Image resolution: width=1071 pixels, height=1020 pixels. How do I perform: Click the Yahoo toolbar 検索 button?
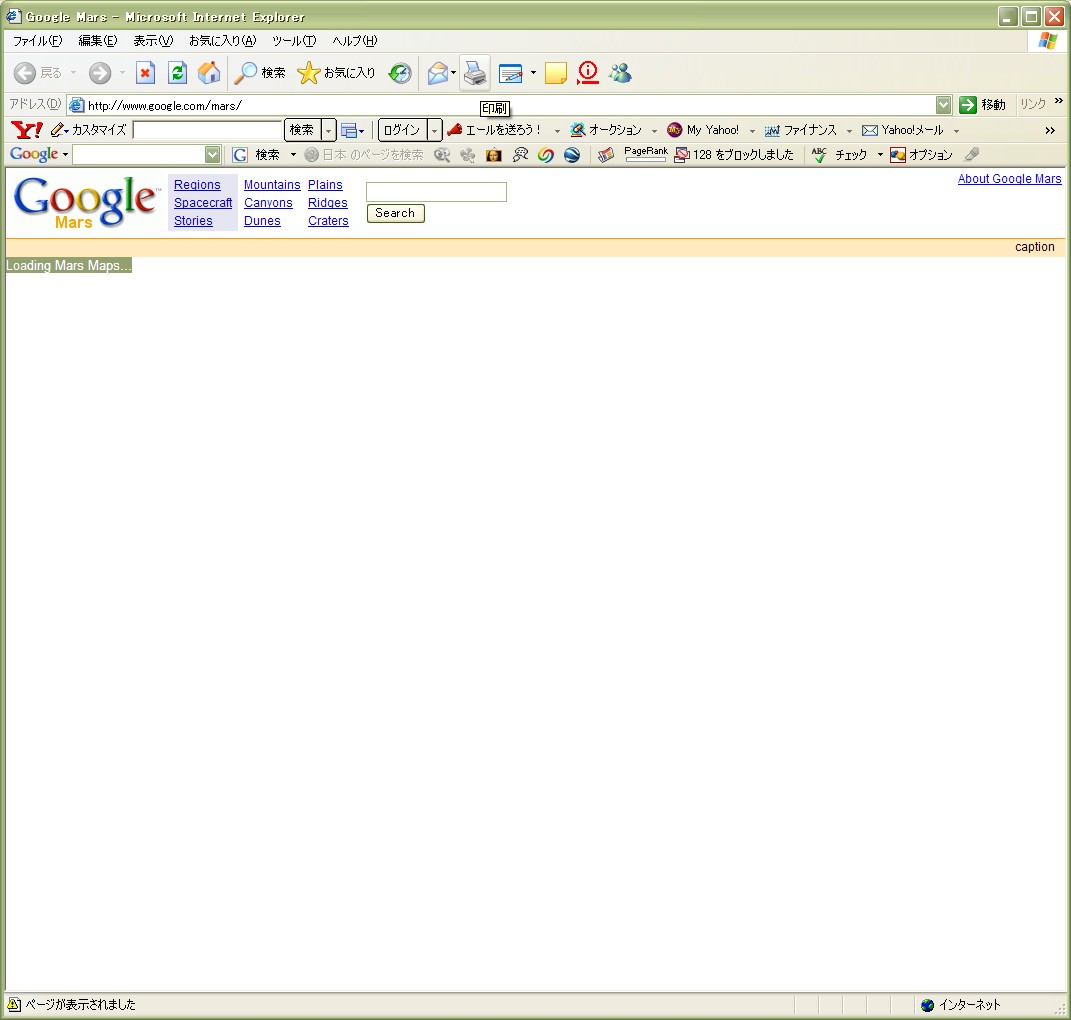[x=302, y=130]
